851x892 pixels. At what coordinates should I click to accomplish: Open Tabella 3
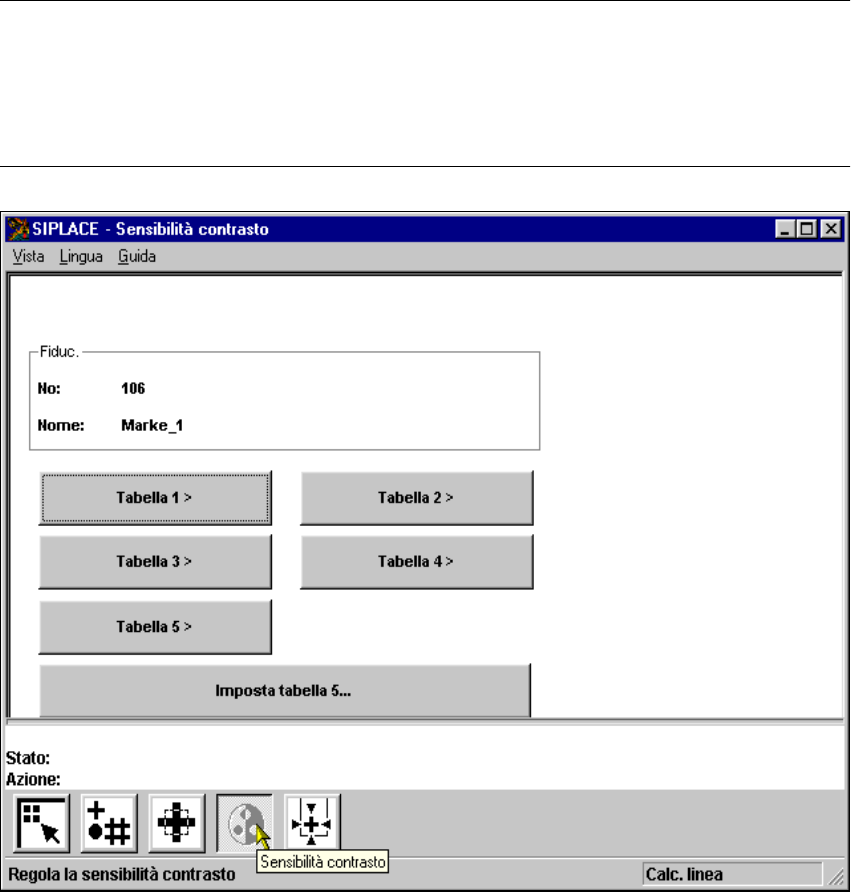(x=155, y=562)
